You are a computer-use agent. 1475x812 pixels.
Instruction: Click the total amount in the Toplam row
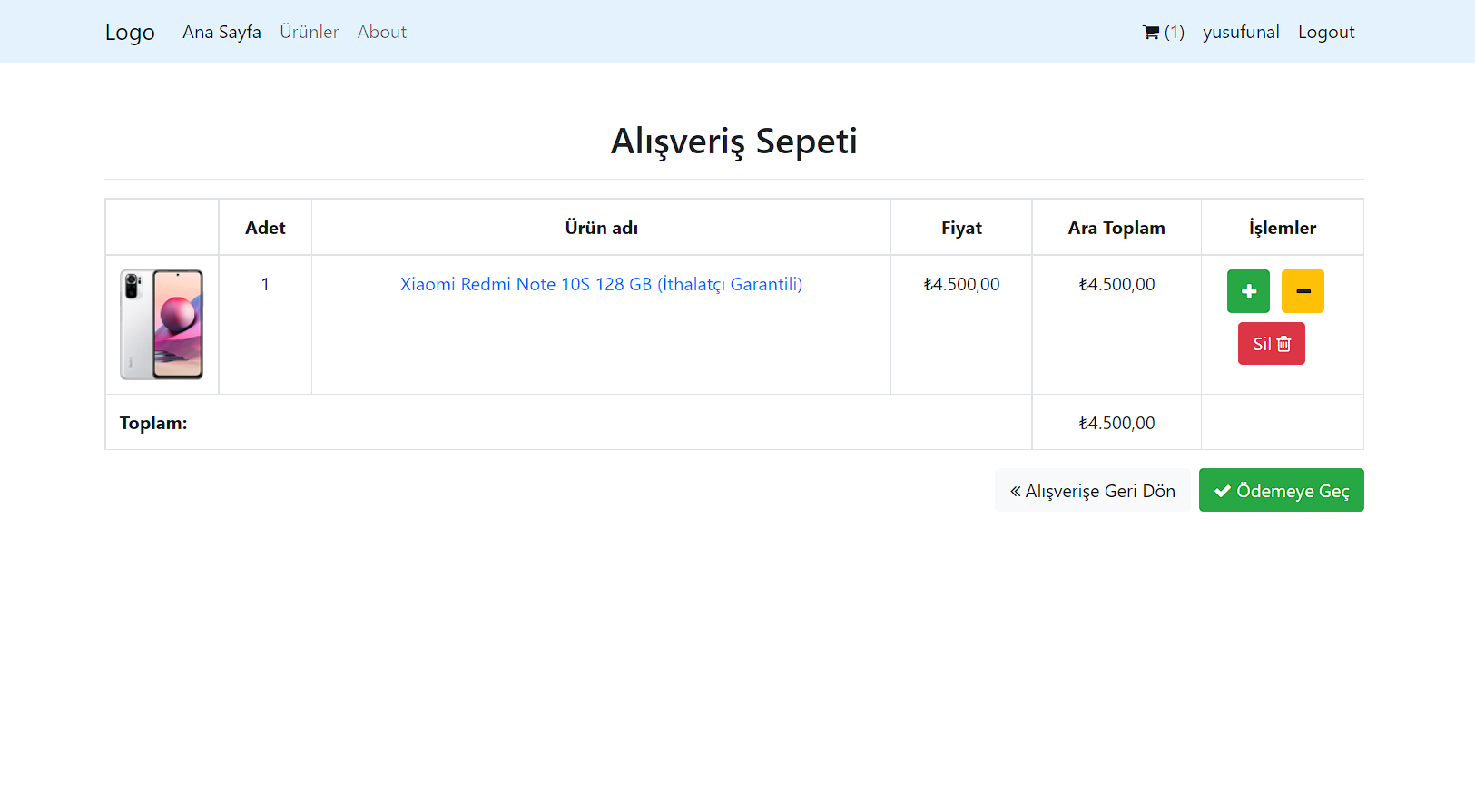click(x=1116, y=423)
